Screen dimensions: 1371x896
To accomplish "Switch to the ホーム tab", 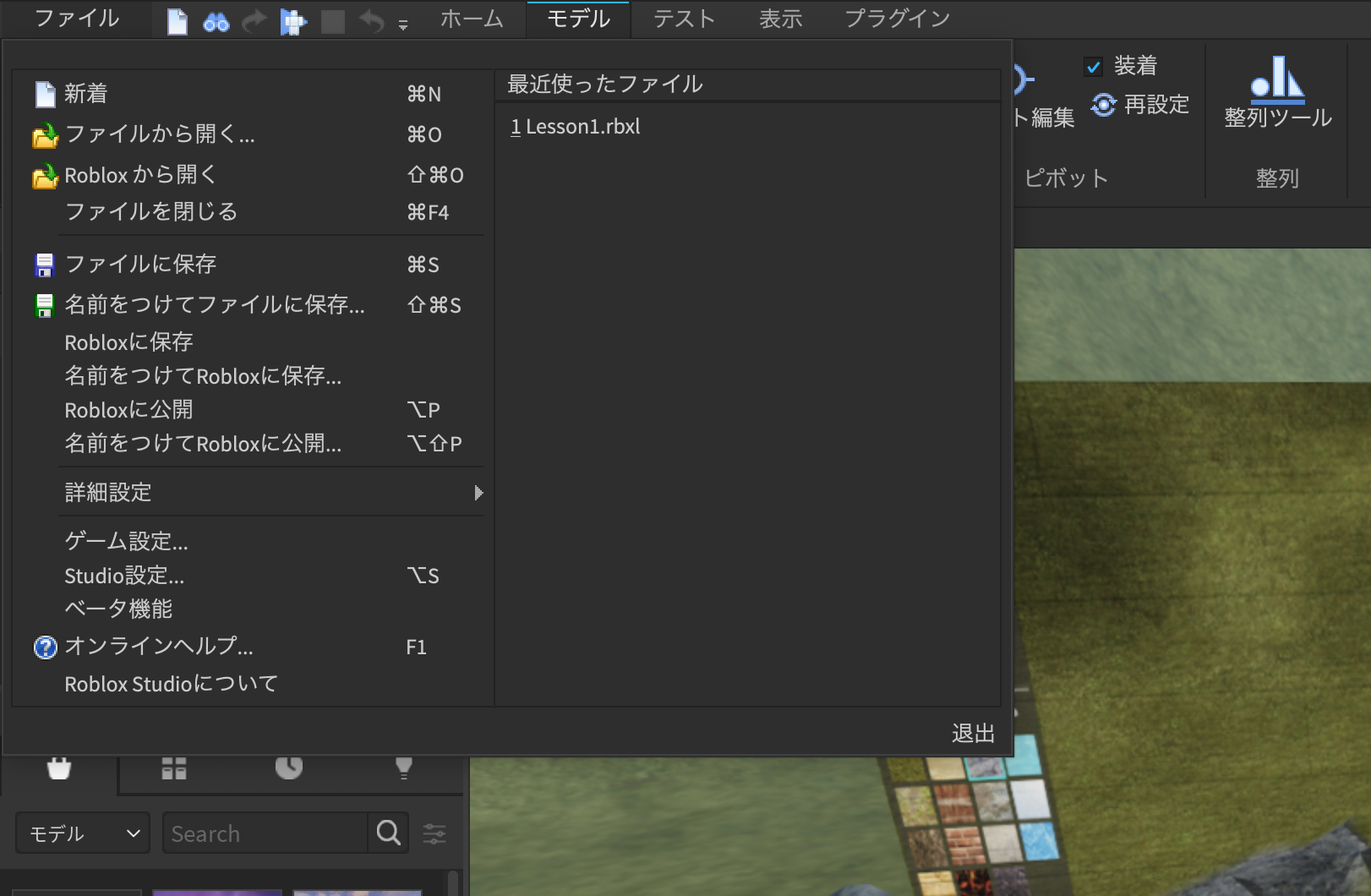I will pyautogui.click(x=472, y=19).
